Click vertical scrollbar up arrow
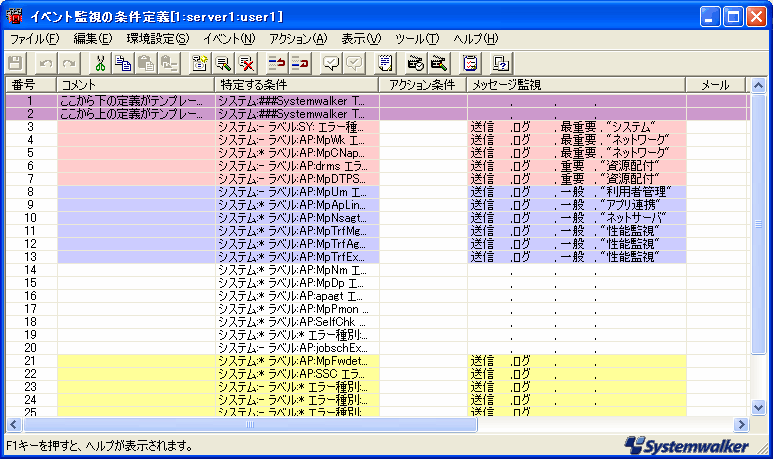The image size is (773, 459). (758, 86)
